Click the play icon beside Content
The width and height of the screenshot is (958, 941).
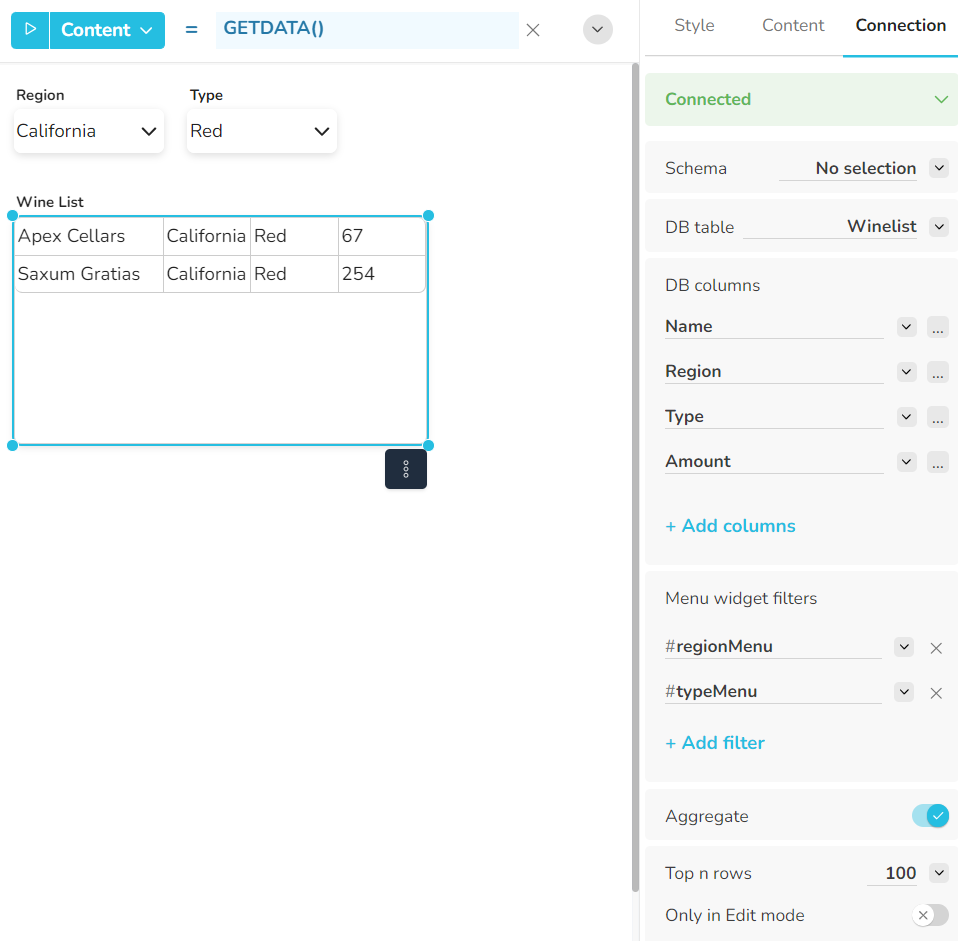tap(30, 30)
